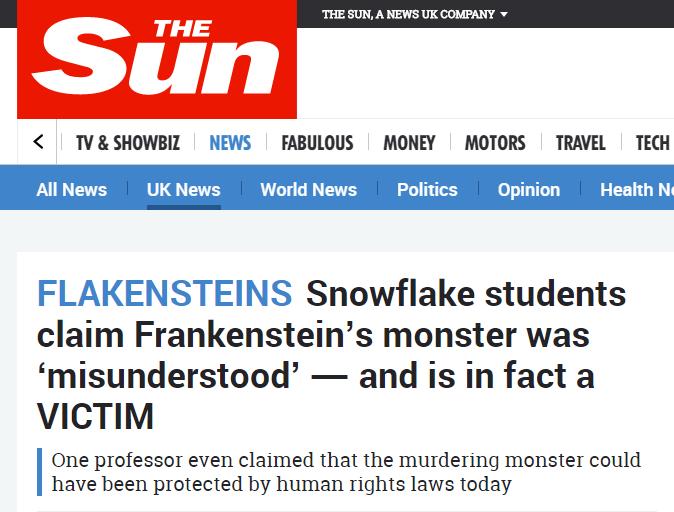Open the Tech section
The height and width of the screenshot is (512, 674).
tap(653, 143)
